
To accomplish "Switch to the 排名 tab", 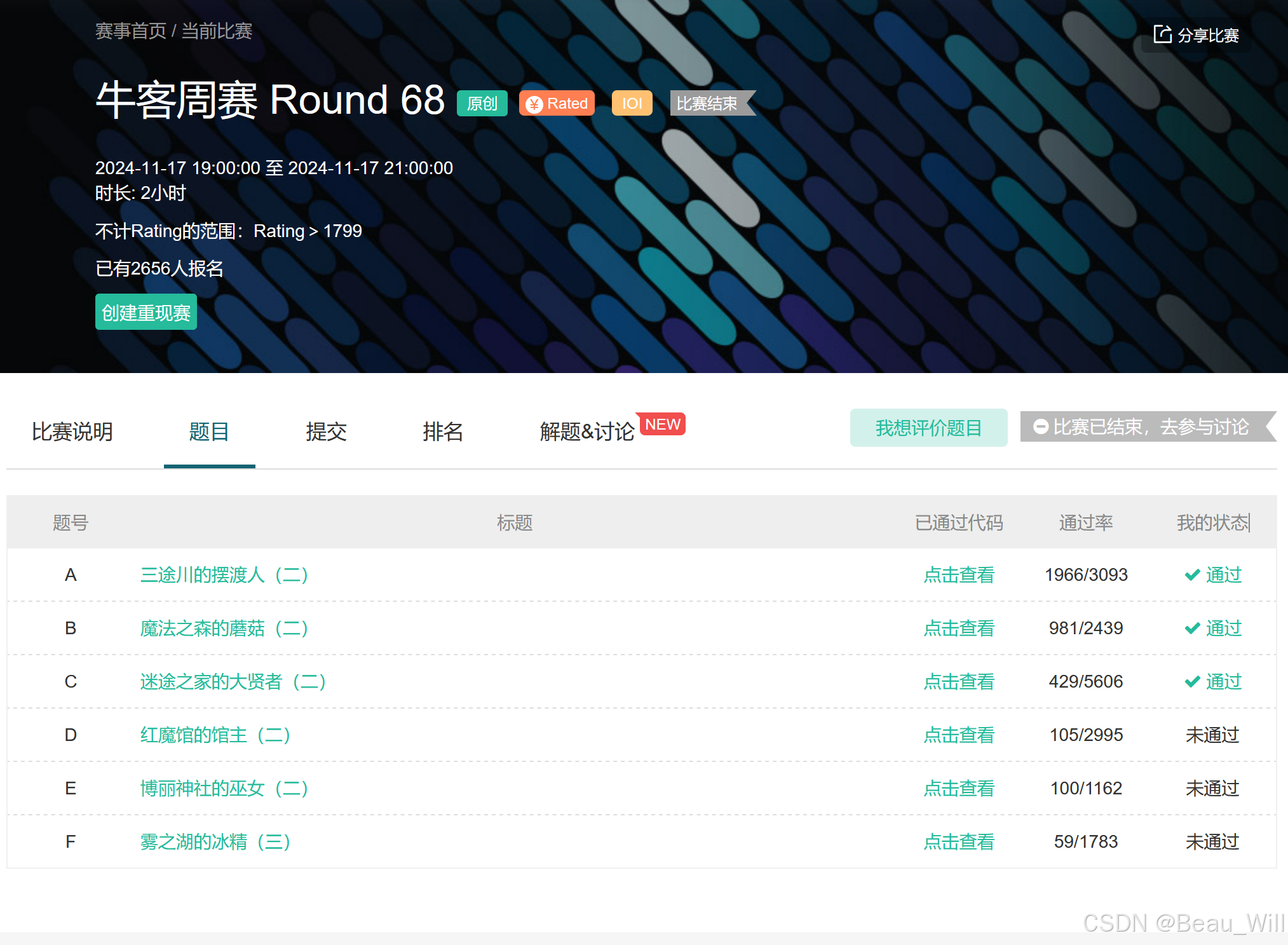I will (443, 432).
